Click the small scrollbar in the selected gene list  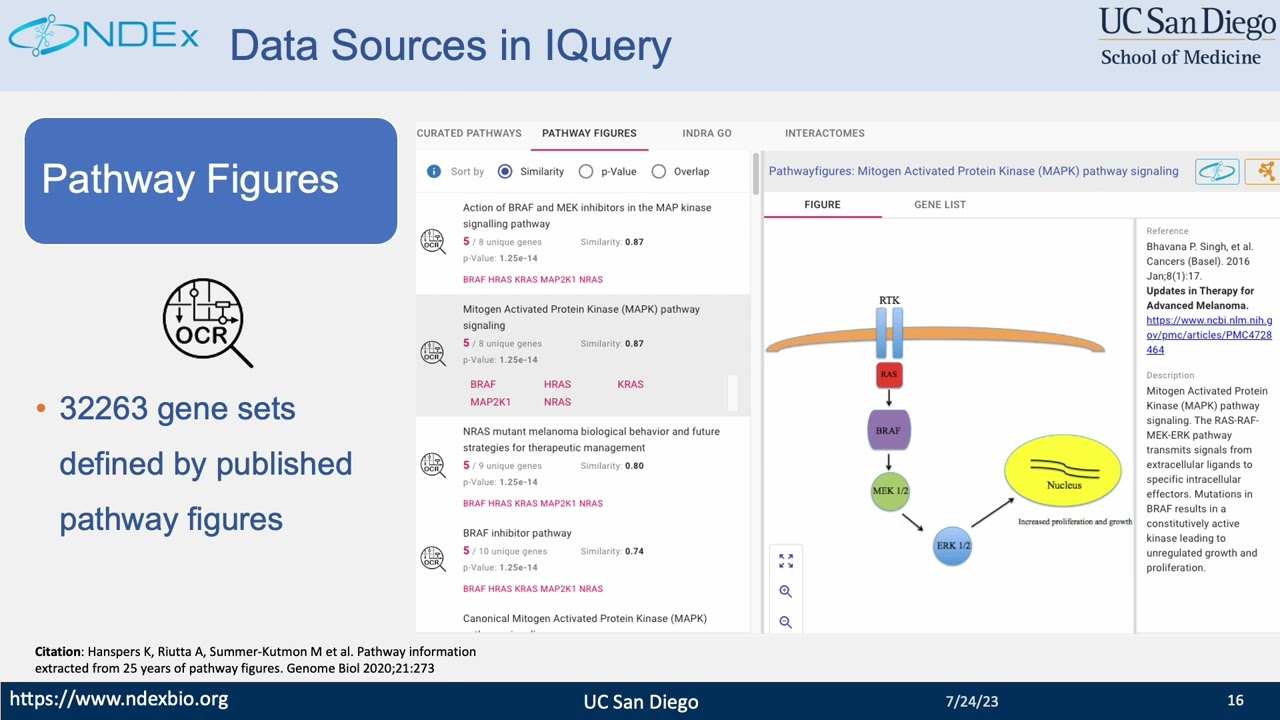[732, 393]
